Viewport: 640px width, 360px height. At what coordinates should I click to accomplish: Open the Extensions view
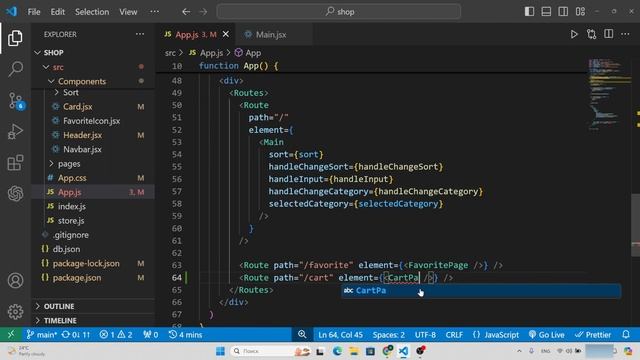tap(15, 162)
